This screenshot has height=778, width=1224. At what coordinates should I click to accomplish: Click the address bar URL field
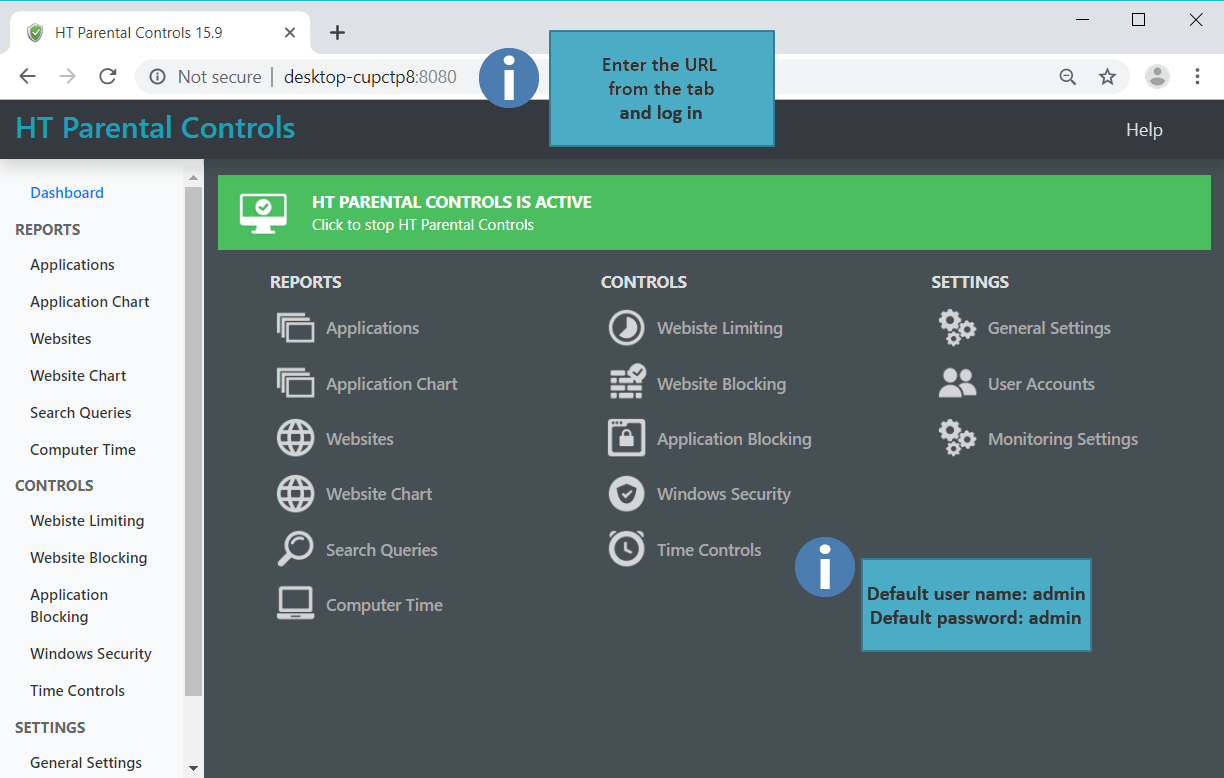click(x=370, y=77)
